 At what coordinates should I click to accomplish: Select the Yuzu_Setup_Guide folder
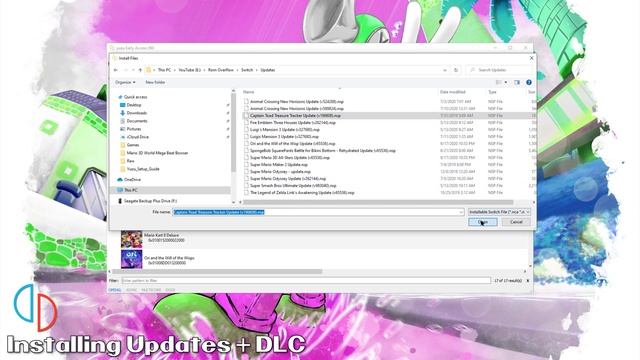coord(143,169)
